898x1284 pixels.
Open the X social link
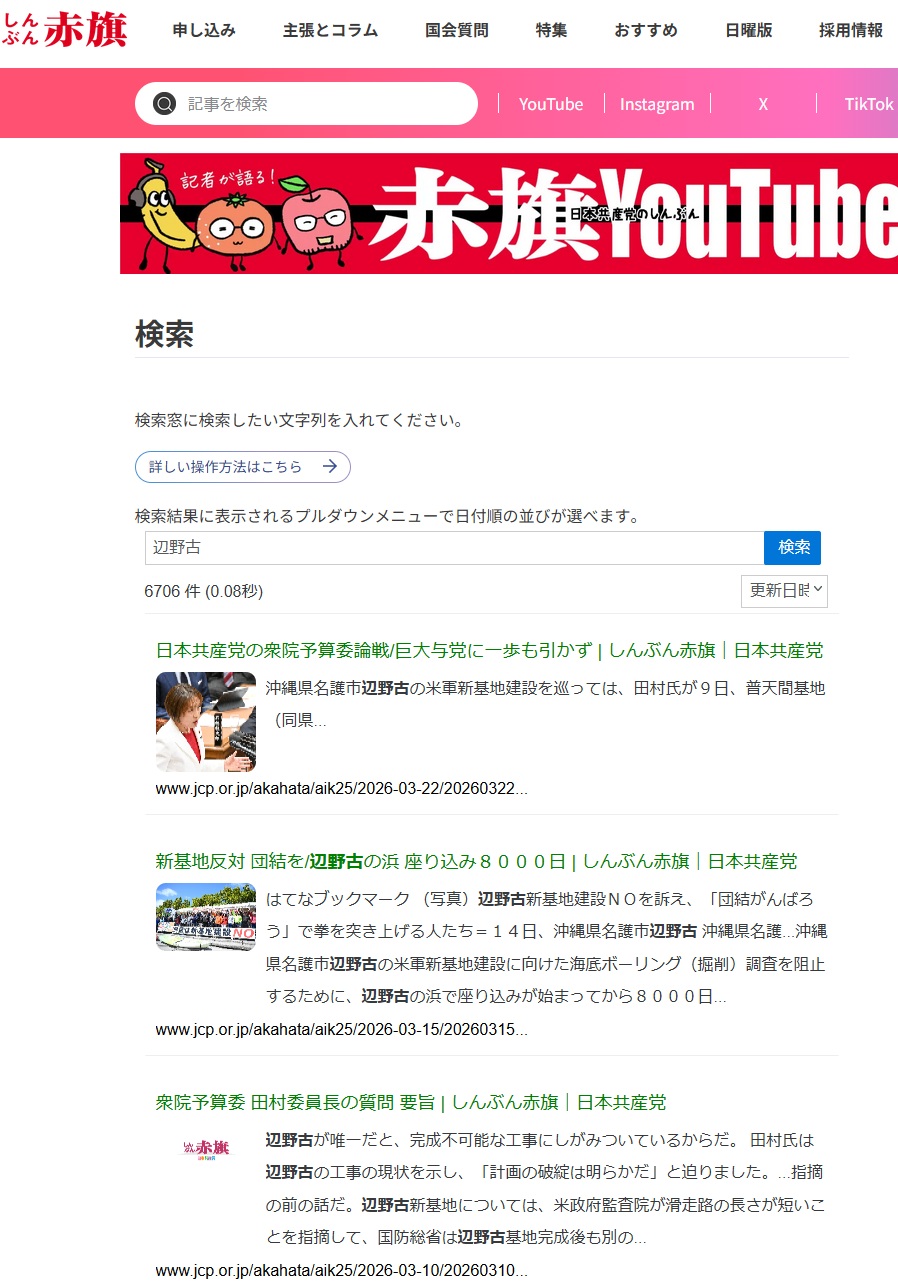[x=763, y=104]
